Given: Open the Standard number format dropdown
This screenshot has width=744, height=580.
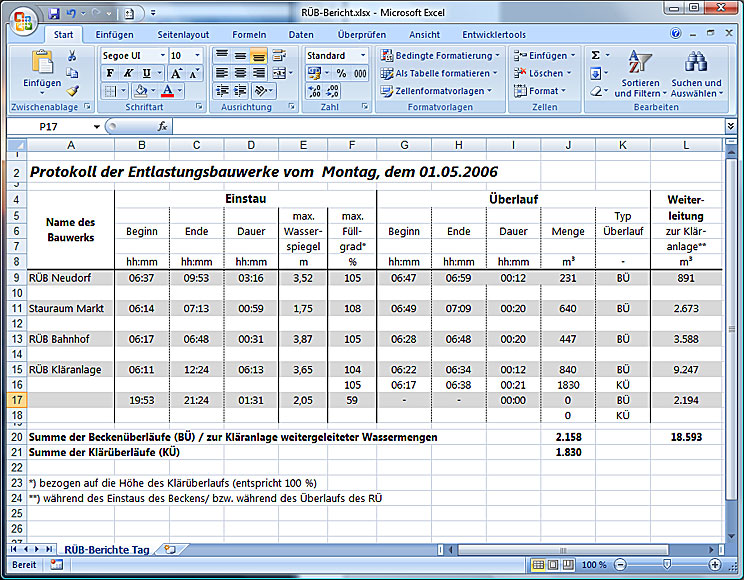Looking at the screenshot, I should 363,56.
